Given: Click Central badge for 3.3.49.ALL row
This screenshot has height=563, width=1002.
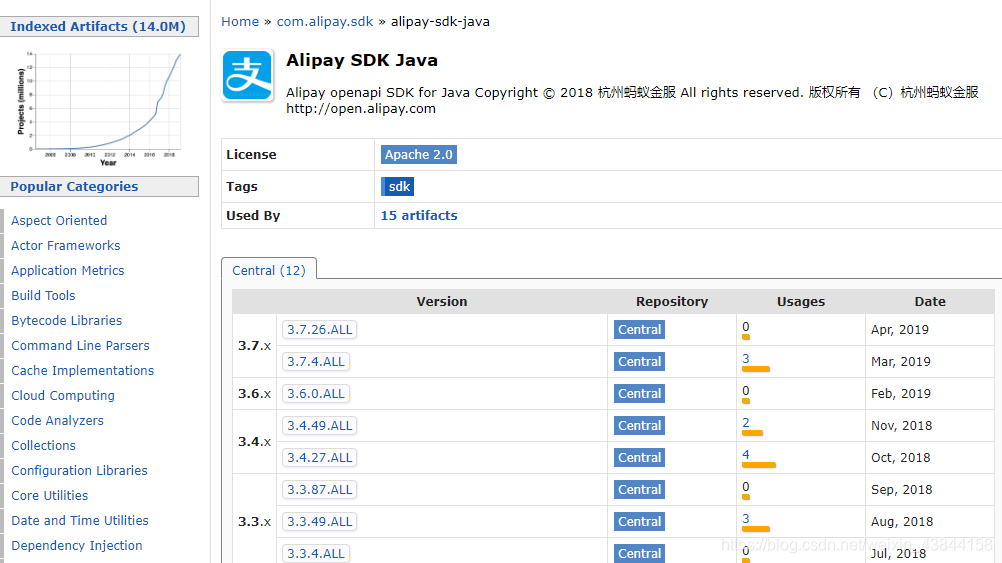Looking at the screenshot, I should 639,521.
